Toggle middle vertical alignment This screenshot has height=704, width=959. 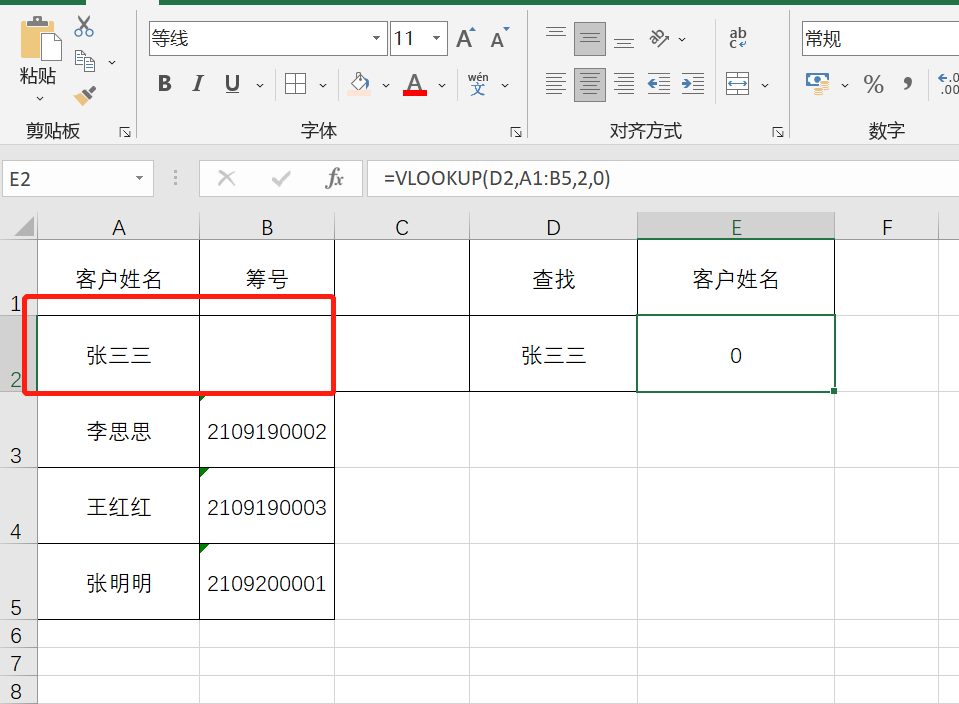[x=590, y=39]
